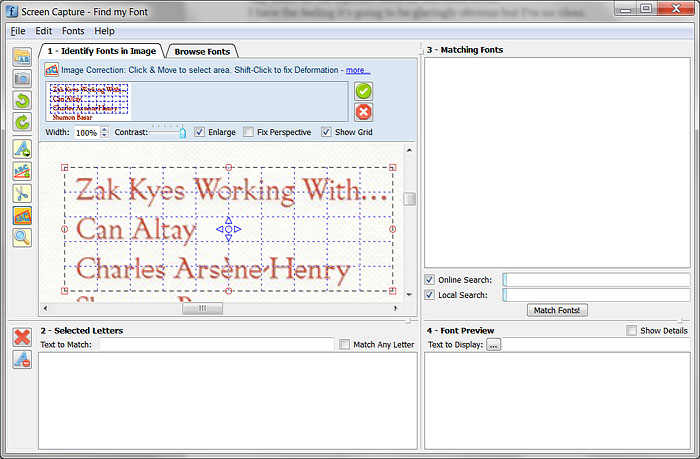This screenshot has width=700, height=459.
Task: Click top-middle circle handle of selection
Action: point(229,167)
